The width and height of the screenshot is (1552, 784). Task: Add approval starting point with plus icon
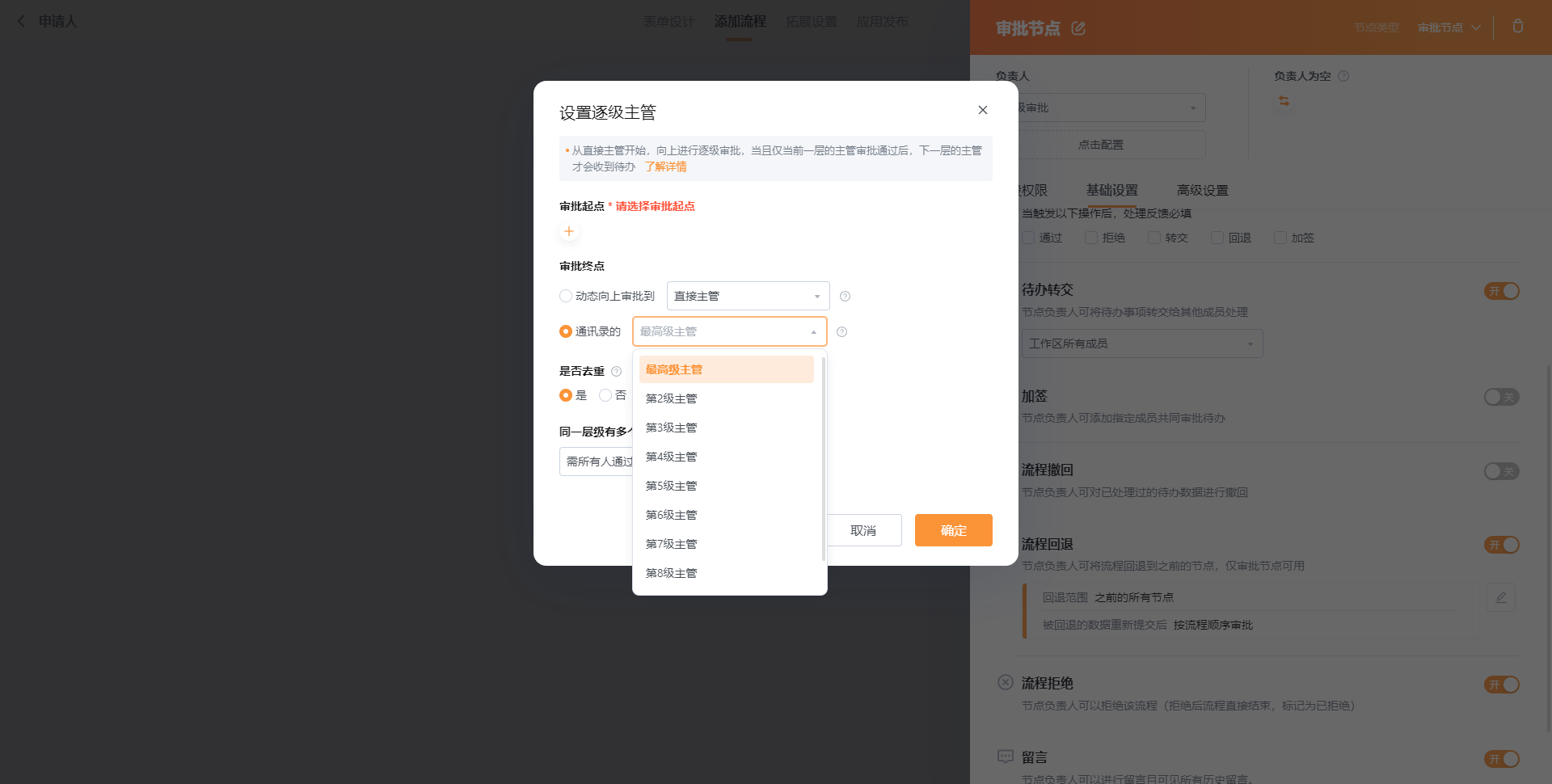tap(569, 231)
